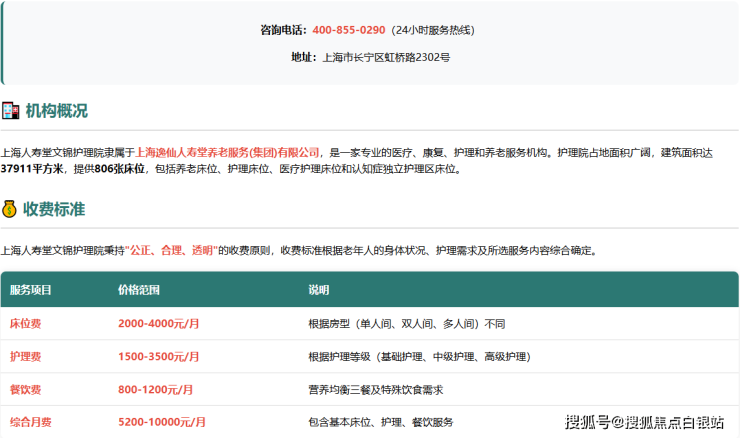Select the 收费标准 section heading
The height and width of the screenshot is (438, 740).
55,209
